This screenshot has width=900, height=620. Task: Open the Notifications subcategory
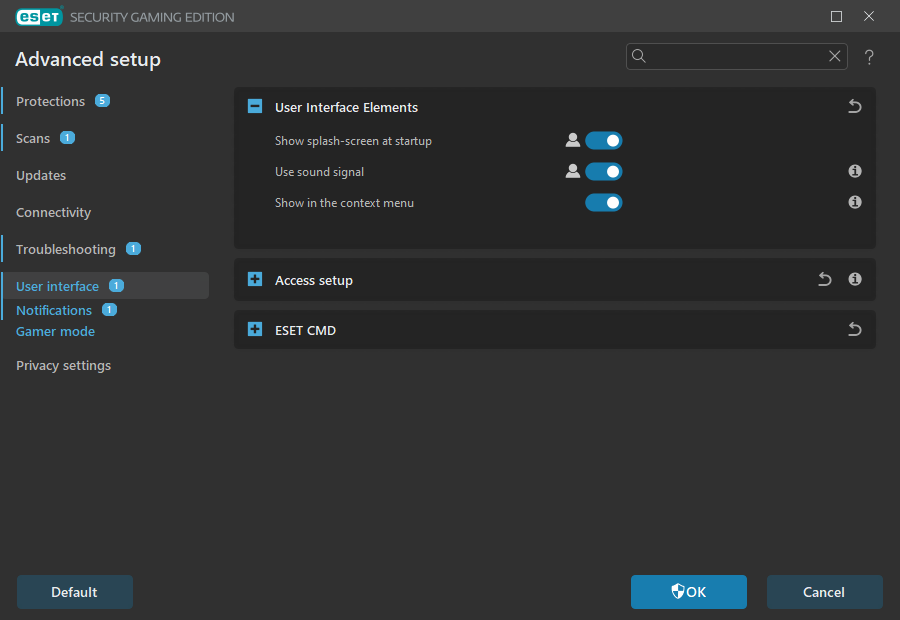[54, 310]
